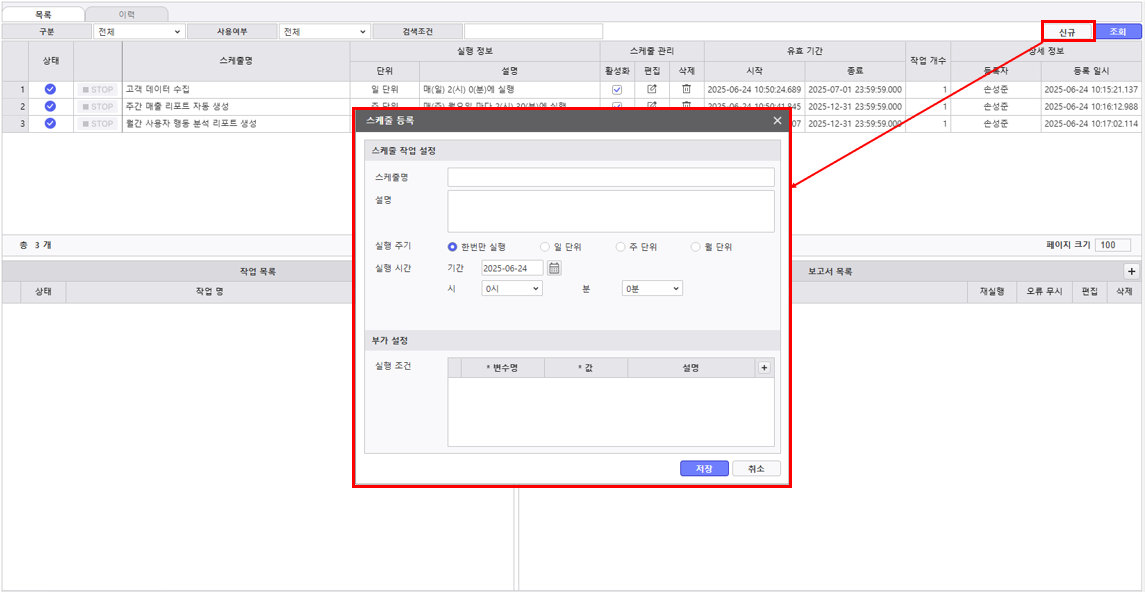Open the 분 minute dropdown
Screen dimensions: 1146x592
[651, 288]
